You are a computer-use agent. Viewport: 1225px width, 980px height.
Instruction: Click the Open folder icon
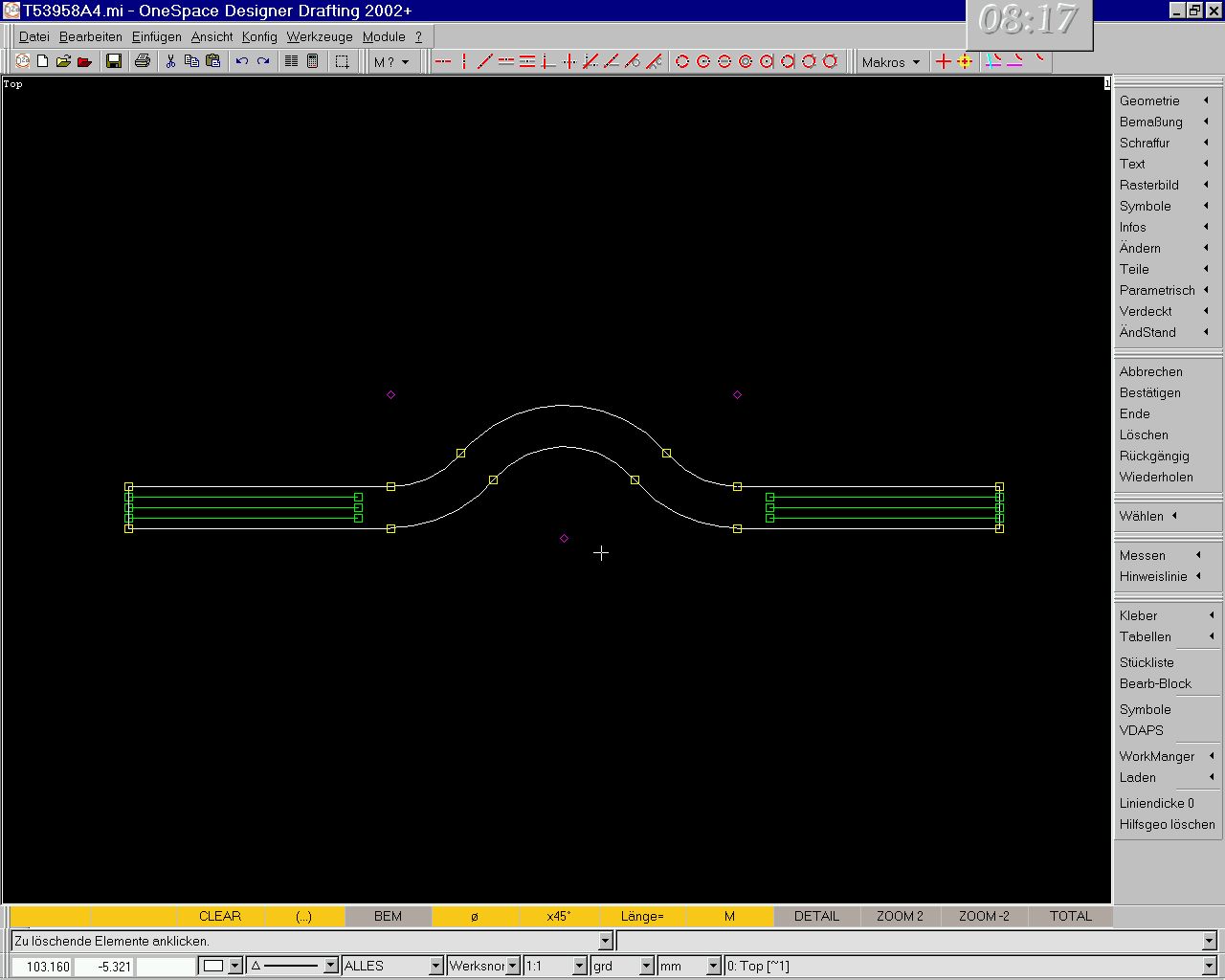63,61
